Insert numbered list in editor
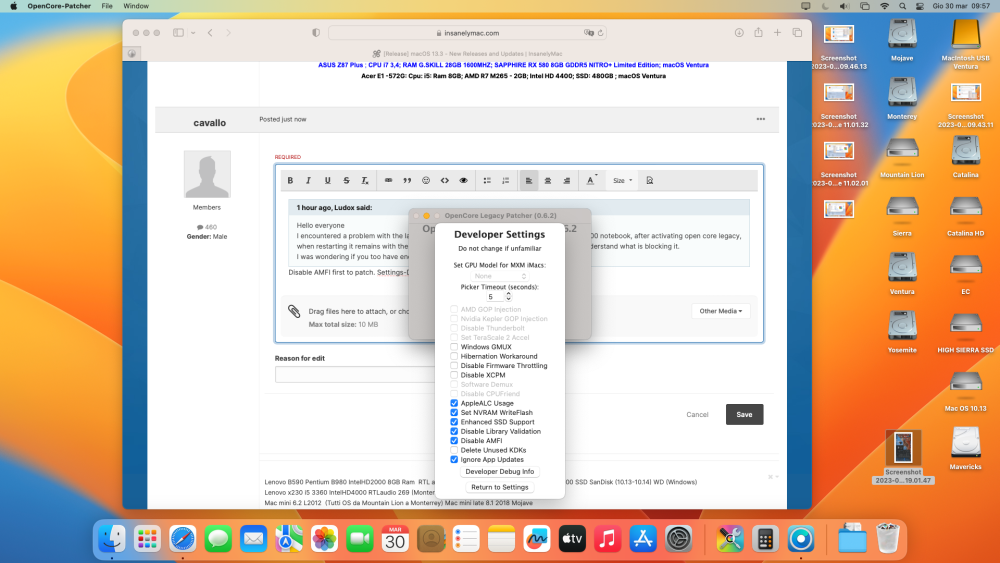Screen dimensions: 1000x563 coord(506,180)
